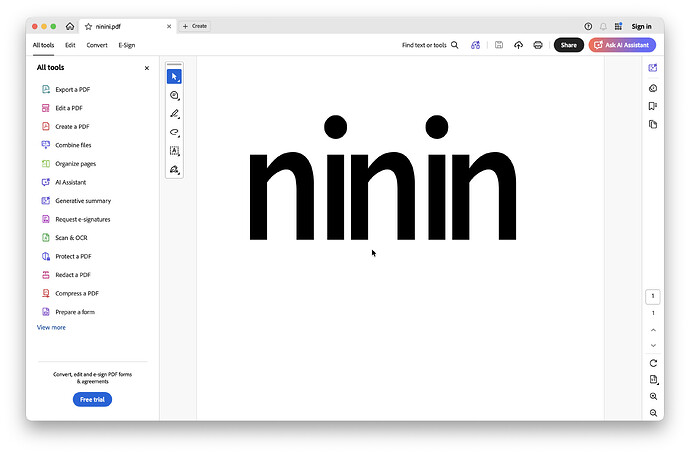Screen dimensions: 690x455
Task: Click the View more link
Action: coord(51,327)
